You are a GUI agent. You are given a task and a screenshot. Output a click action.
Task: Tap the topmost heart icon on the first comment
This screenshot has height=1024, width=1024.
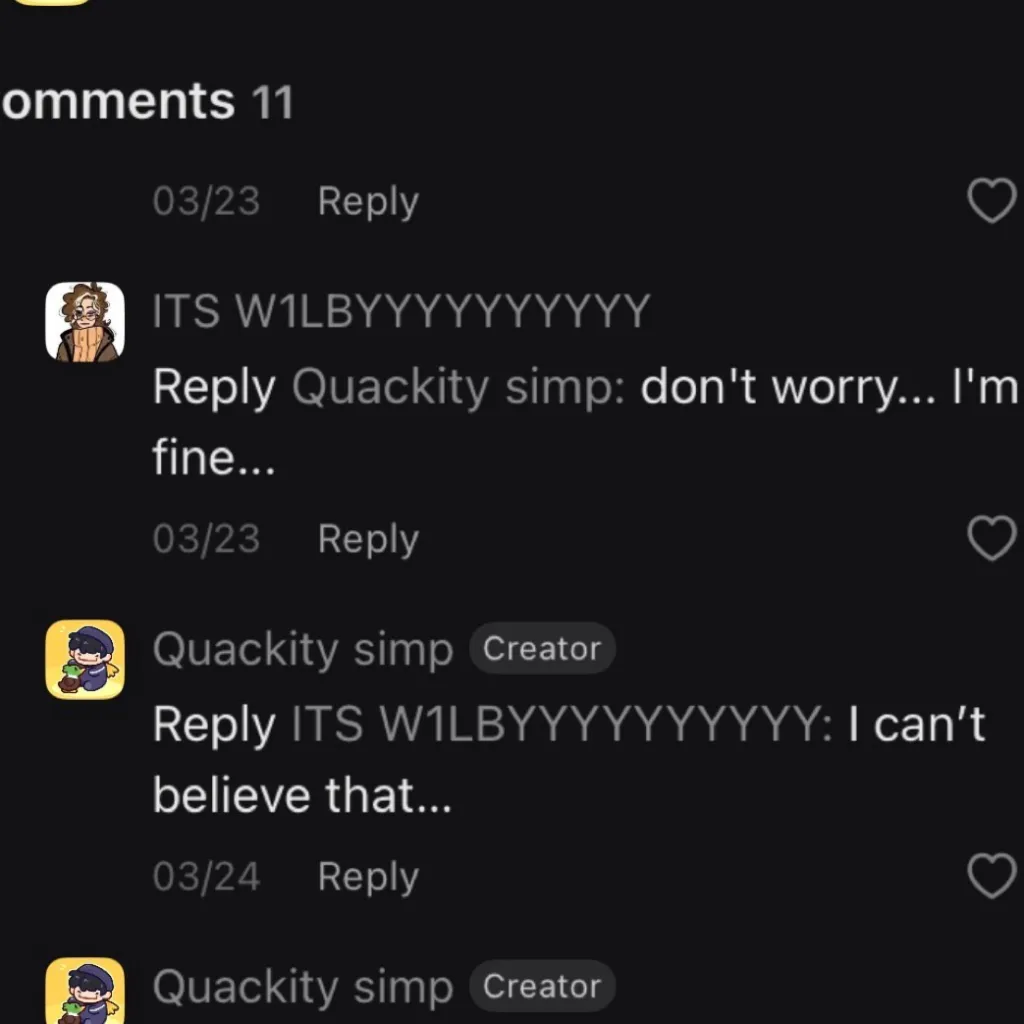point(992,201)
